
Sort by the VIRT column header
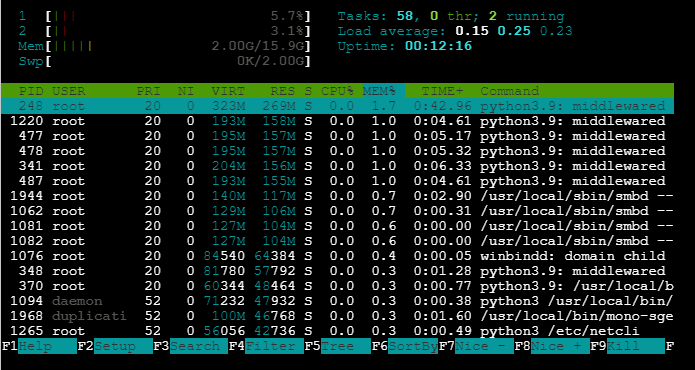(228, 91)
